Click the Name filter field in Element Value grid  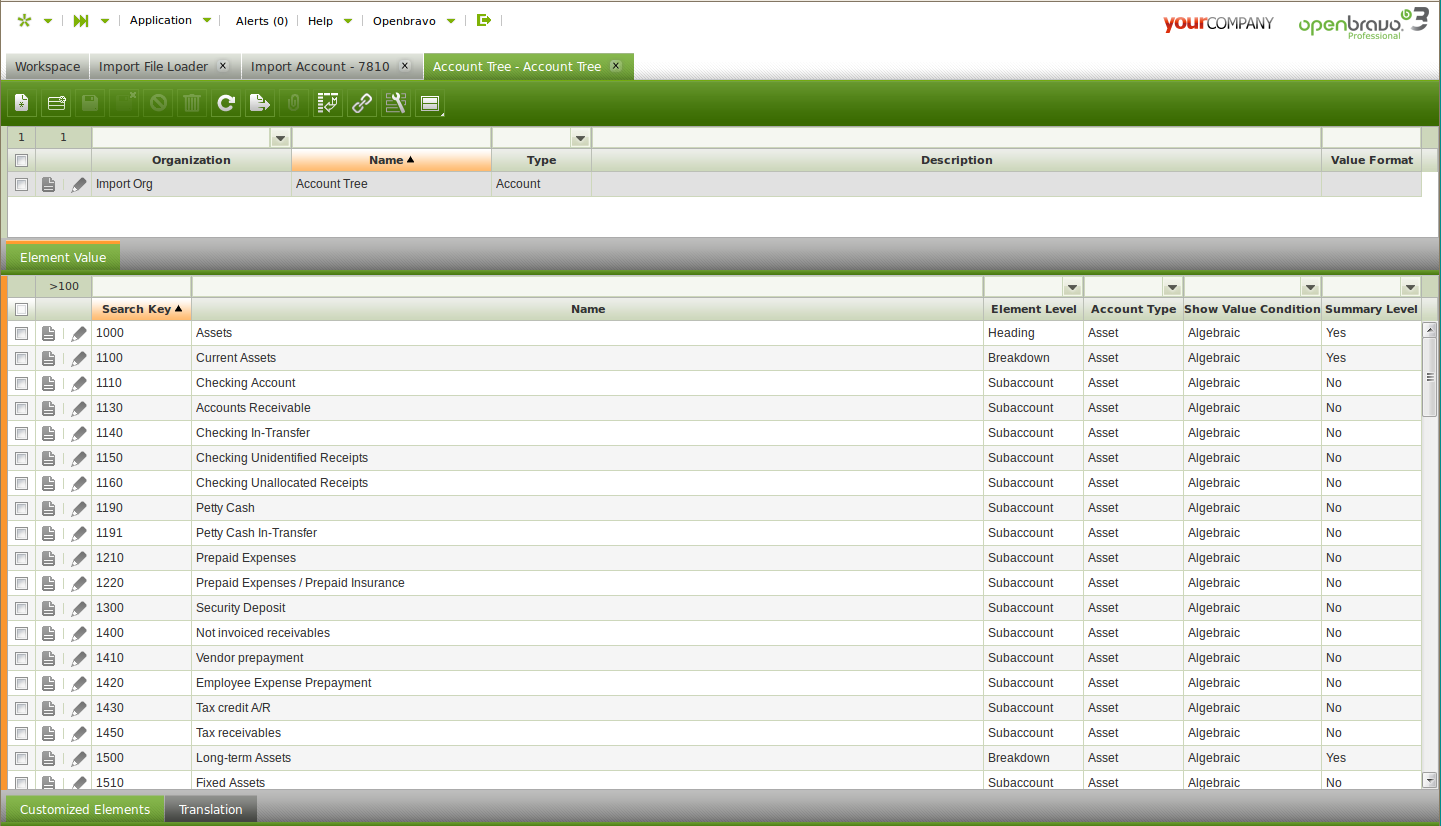[x=587, y=287]
